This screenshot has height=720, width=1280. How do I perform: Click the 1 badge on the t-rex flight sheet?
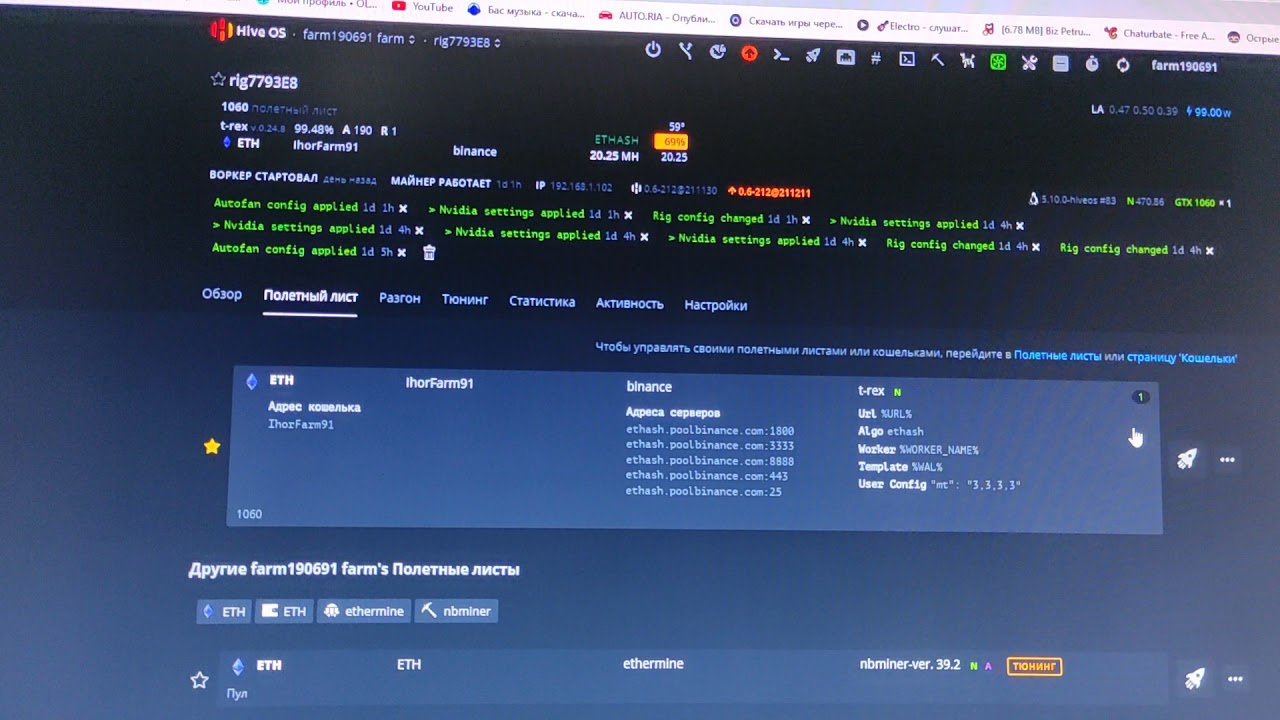1140,397
